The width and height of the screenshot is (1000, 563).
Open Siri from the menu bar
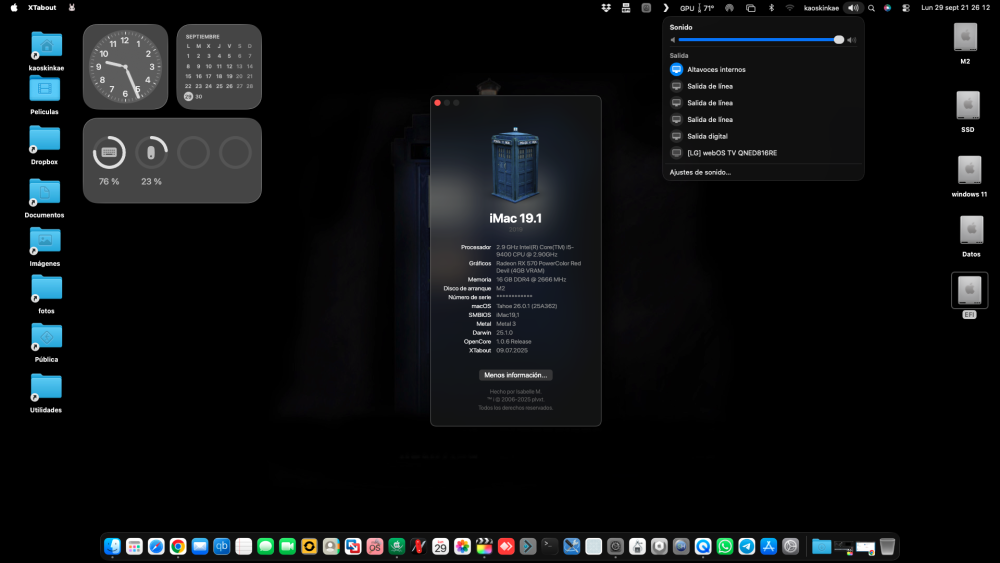(x=887, y=8)
